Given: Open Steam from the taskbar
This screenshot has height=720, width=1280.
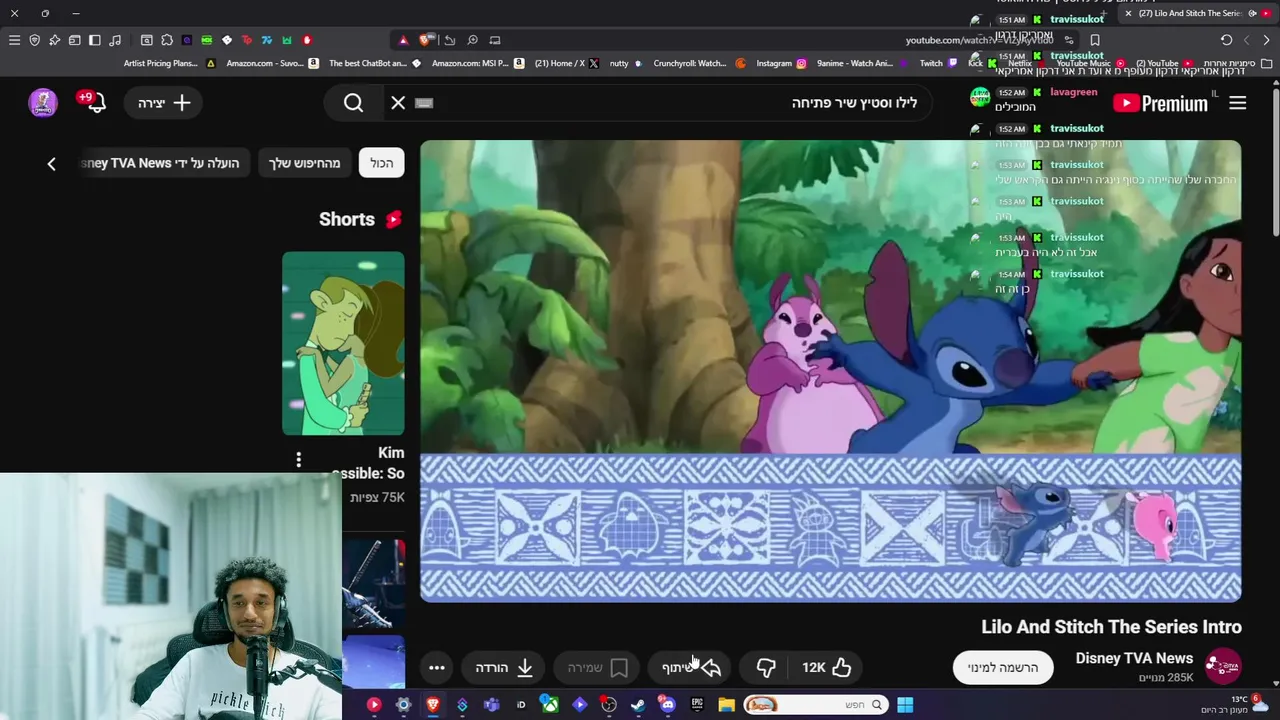Looking at the screenshot, I should tap(638, 705).
